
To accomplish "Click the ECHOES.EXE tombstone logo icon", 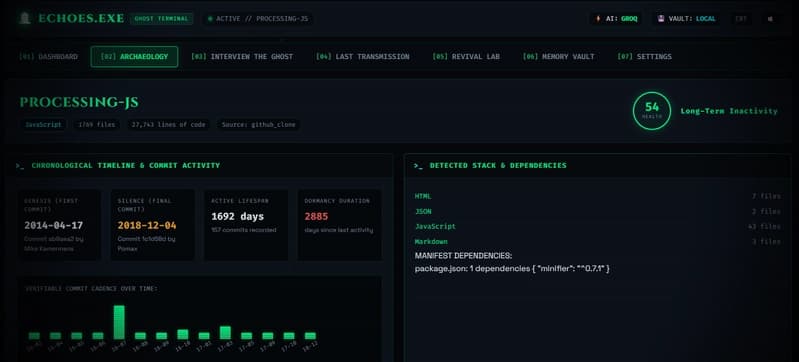I will [24, 19].
